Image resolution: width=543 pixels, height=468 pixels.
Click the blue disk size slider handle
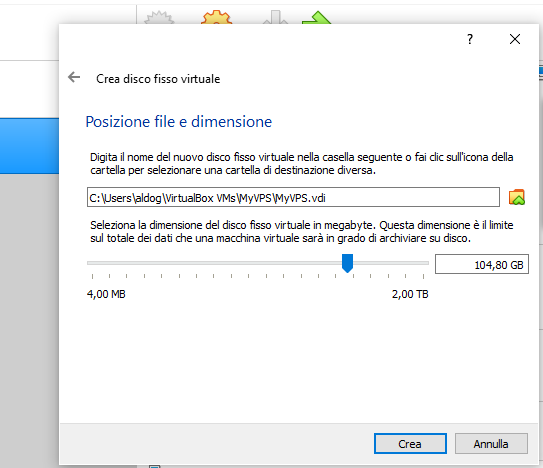point(347,263)
